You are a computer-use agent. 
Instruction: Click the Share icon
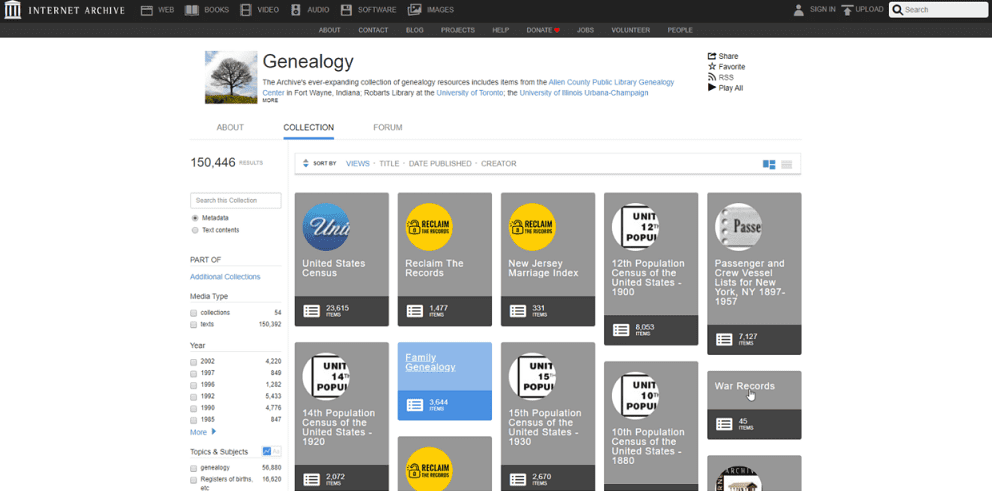[x=712, y=56]
